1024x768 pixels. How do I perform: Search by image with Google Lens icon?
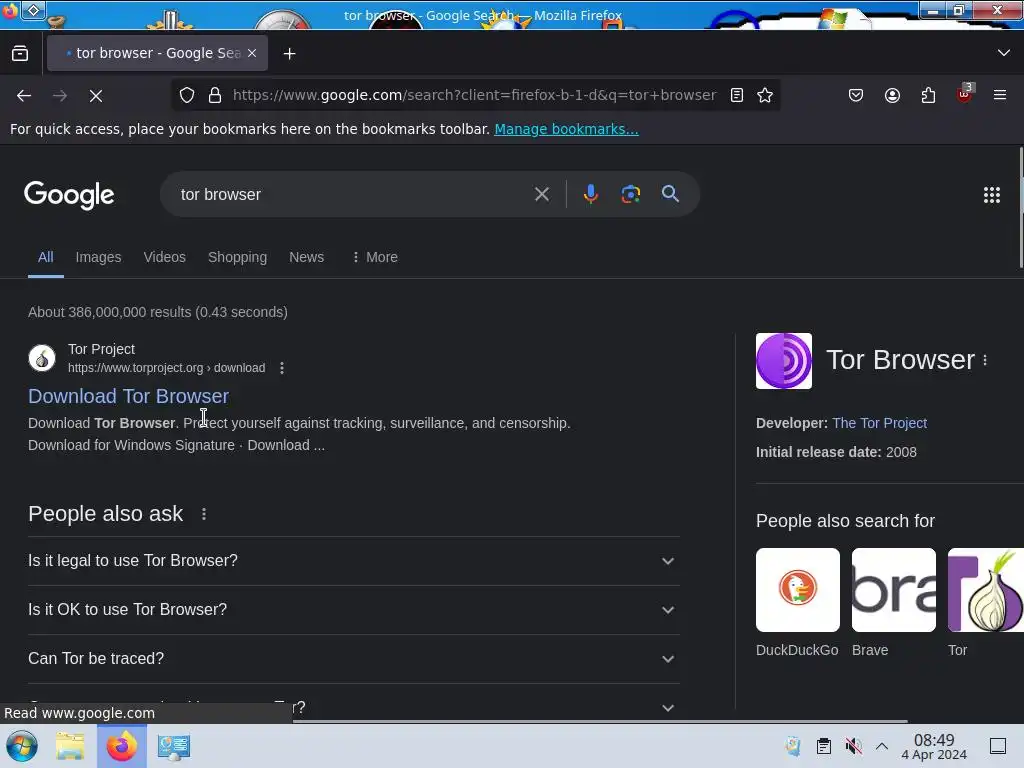630,194
